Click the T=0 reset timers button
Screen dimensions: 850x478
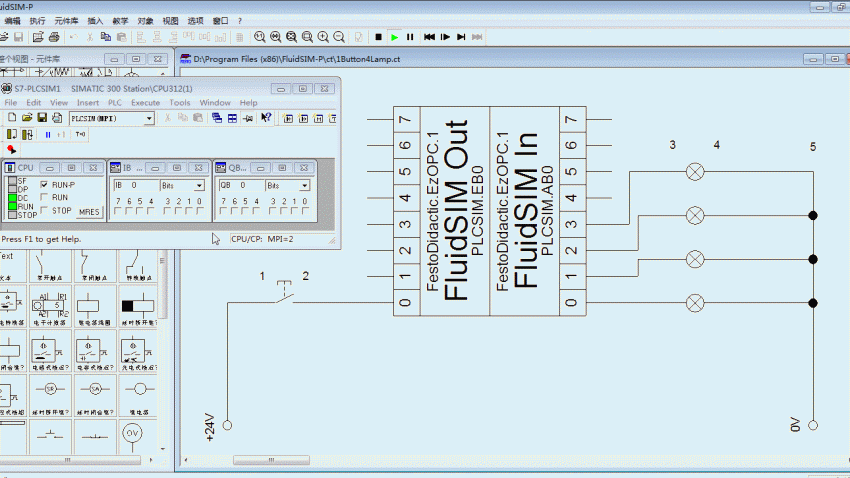click(x=80, y=134)
